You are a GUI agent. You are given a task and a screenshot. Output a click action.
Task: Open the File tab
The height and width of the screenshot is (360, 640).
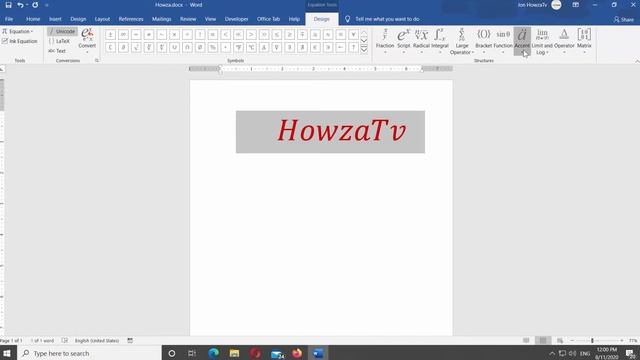pyautogui.click(x=9, y=19)
